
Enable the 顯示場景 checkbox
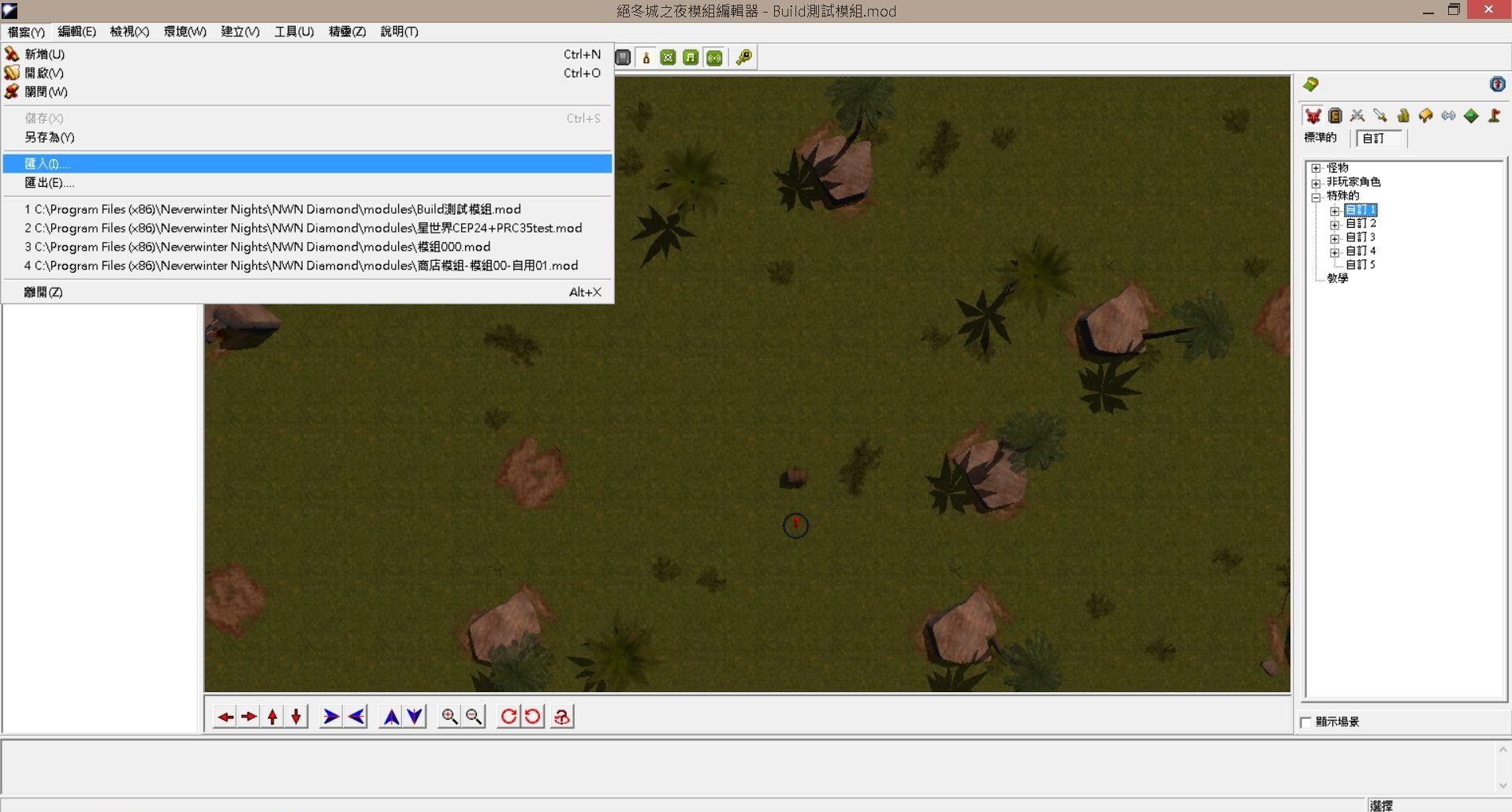coord(1306,722)
